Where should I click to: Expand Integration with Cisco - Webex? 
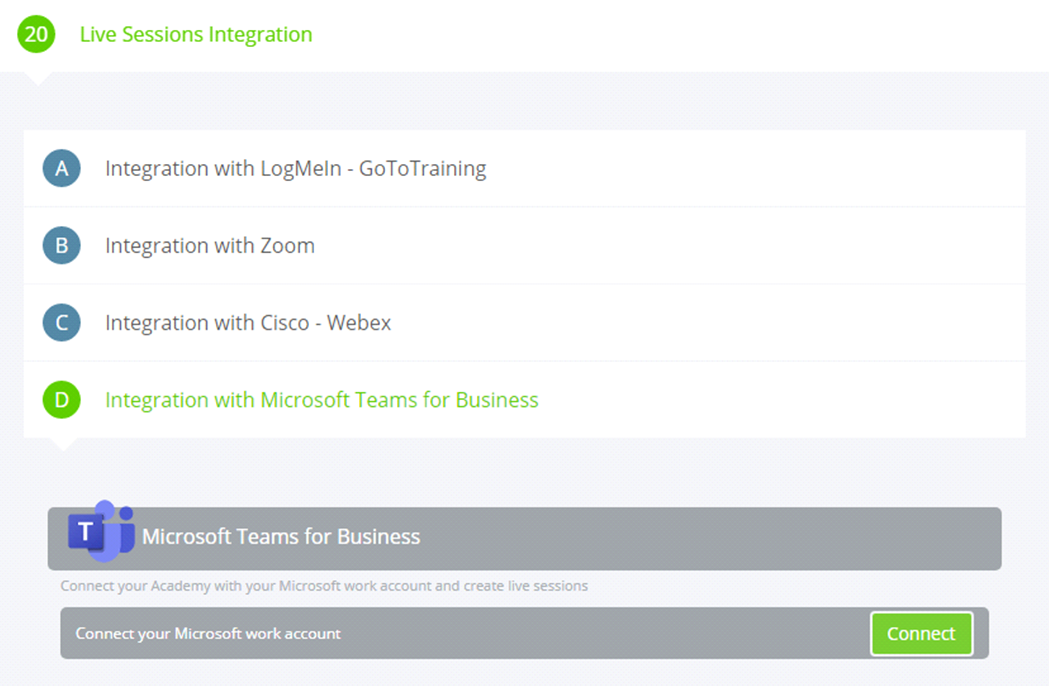pos(248,323)
